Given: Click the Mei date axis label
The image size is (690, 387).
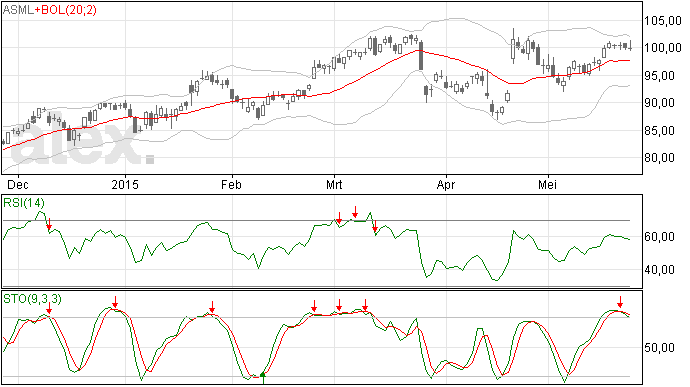Looking at the screenshot, I should pyautogui.click(x=547, y=184).
